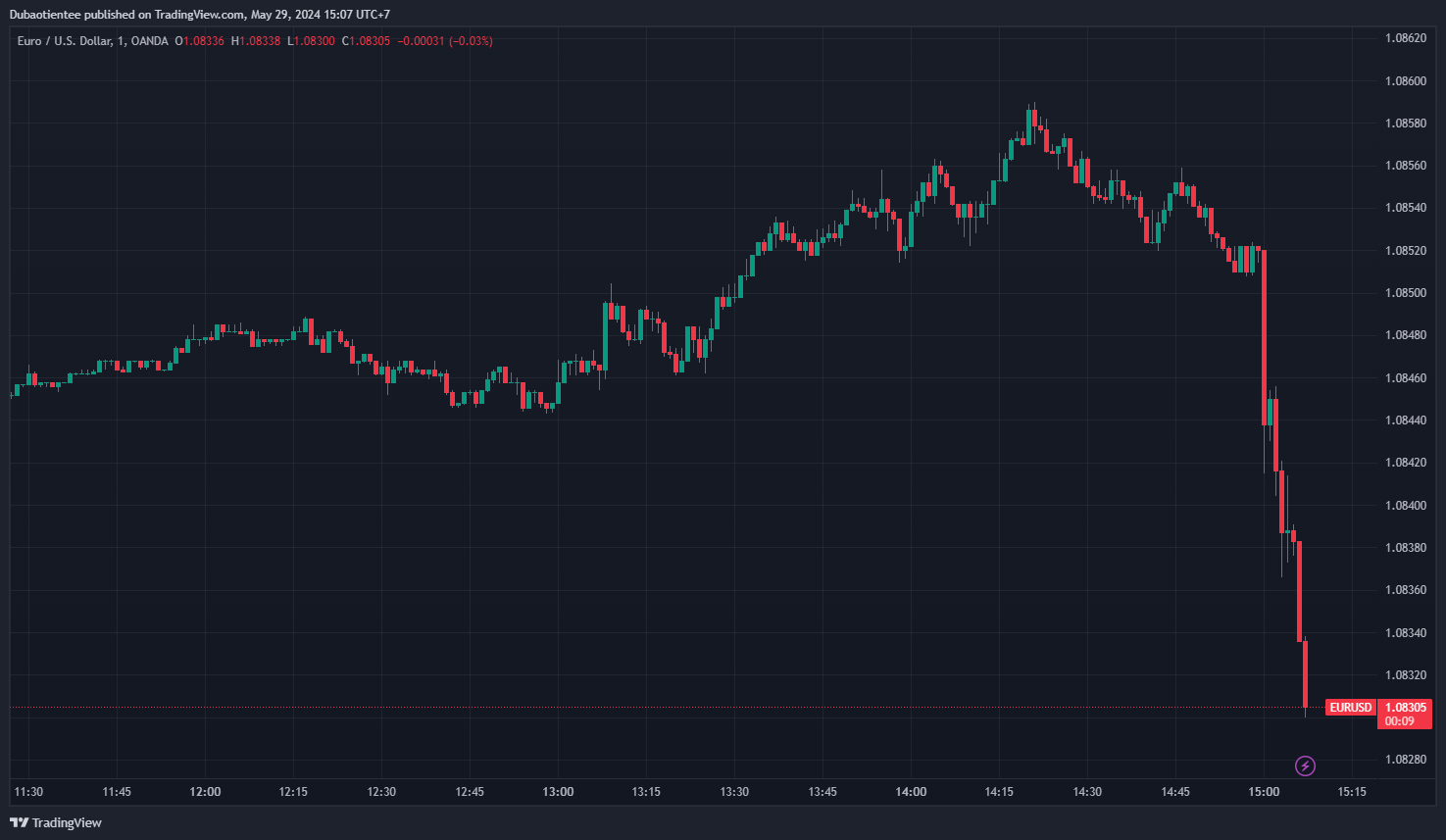This screenshot has width=1446, height=840.
Task: Click the 15:15 time axis label
Action: tap(1352, 792)
